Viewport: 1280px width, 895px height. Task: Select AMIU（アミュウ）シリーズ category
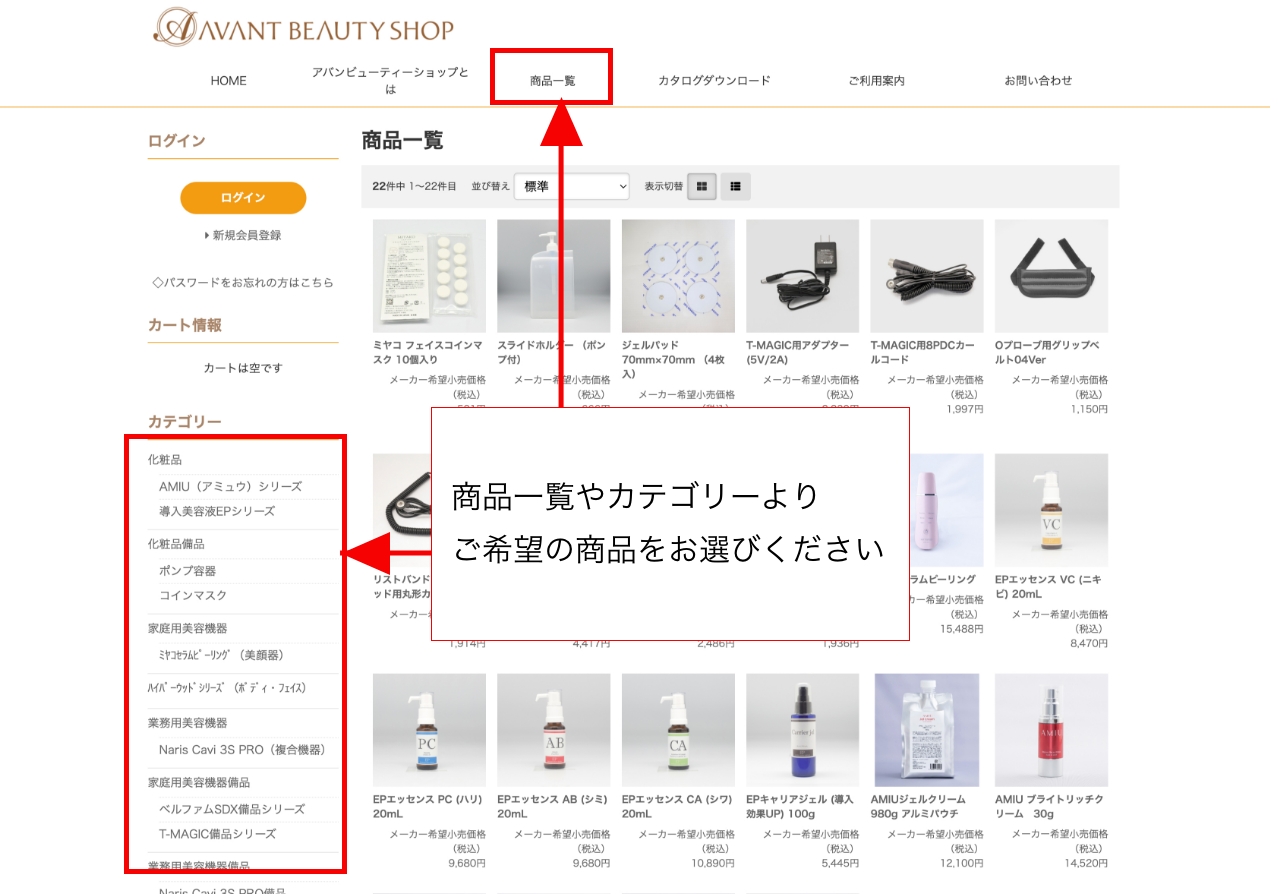[230, 487]
